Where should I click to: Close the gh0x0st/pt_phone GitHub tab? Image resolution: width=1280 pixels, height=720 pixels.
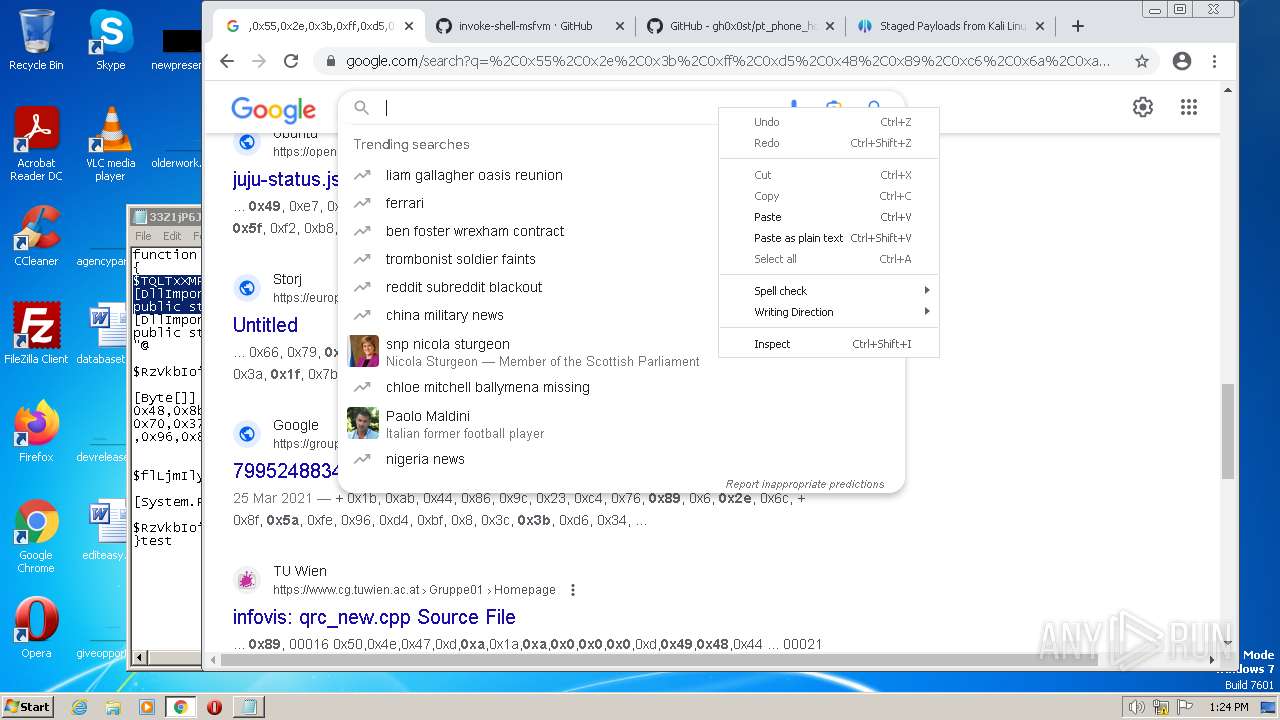(829, 26)
